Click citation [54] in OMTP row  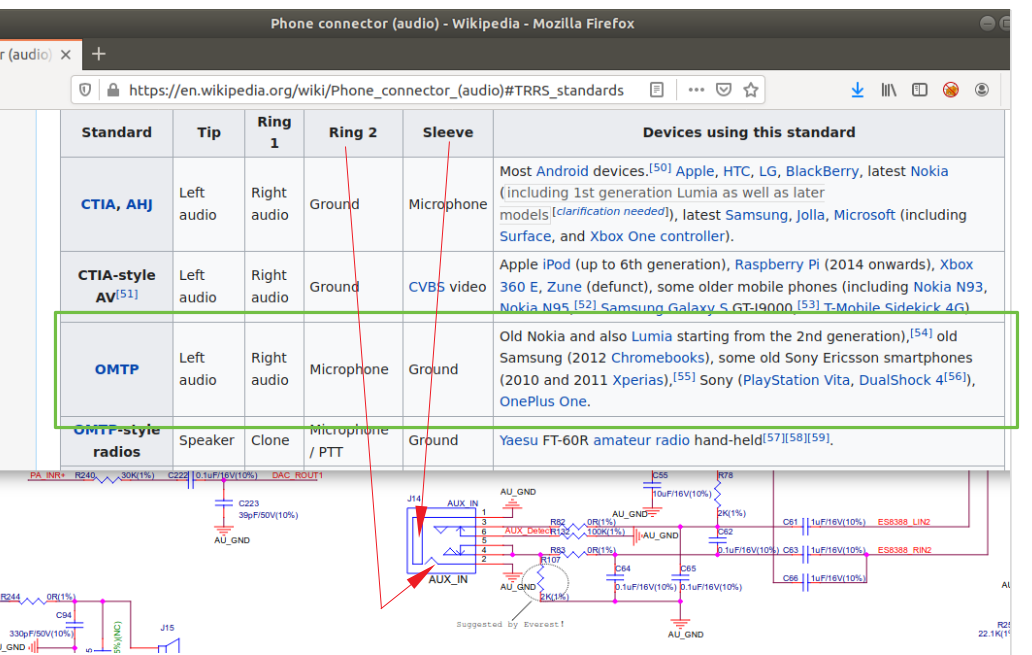click(x=921, y=332)
